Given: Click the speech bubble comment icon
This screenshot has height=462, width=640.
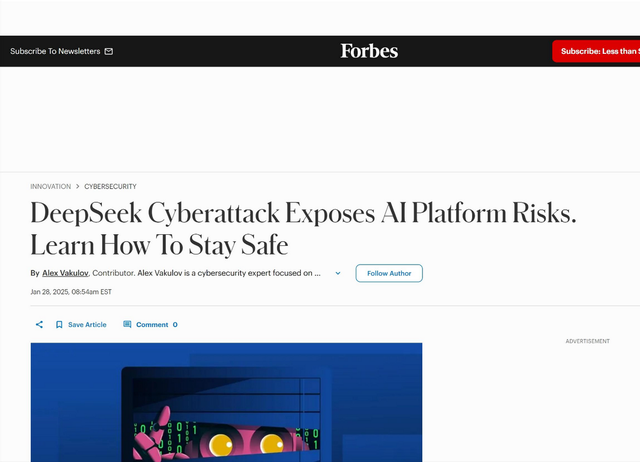Looking at the screenshot, I should [x=127, y=325].
